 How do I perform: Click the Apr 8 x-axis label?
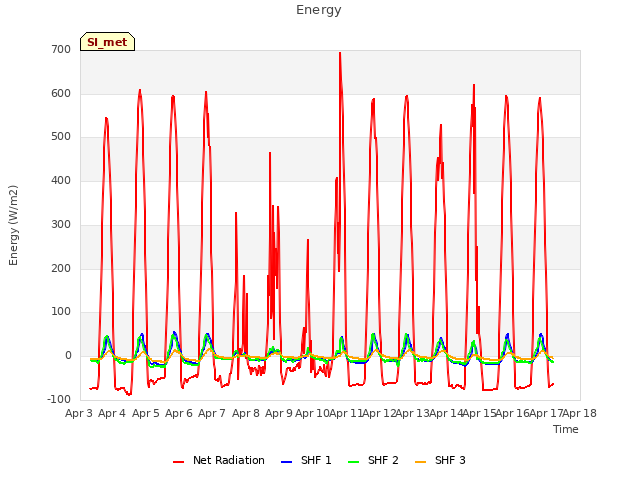(x=246, y=413)
